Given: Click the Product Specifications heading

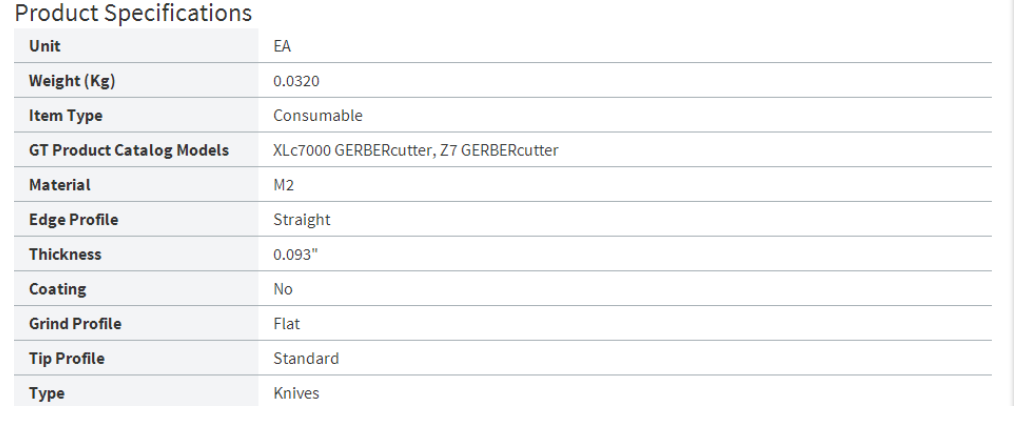Looking at the screenshot, I should click(133, 13).
